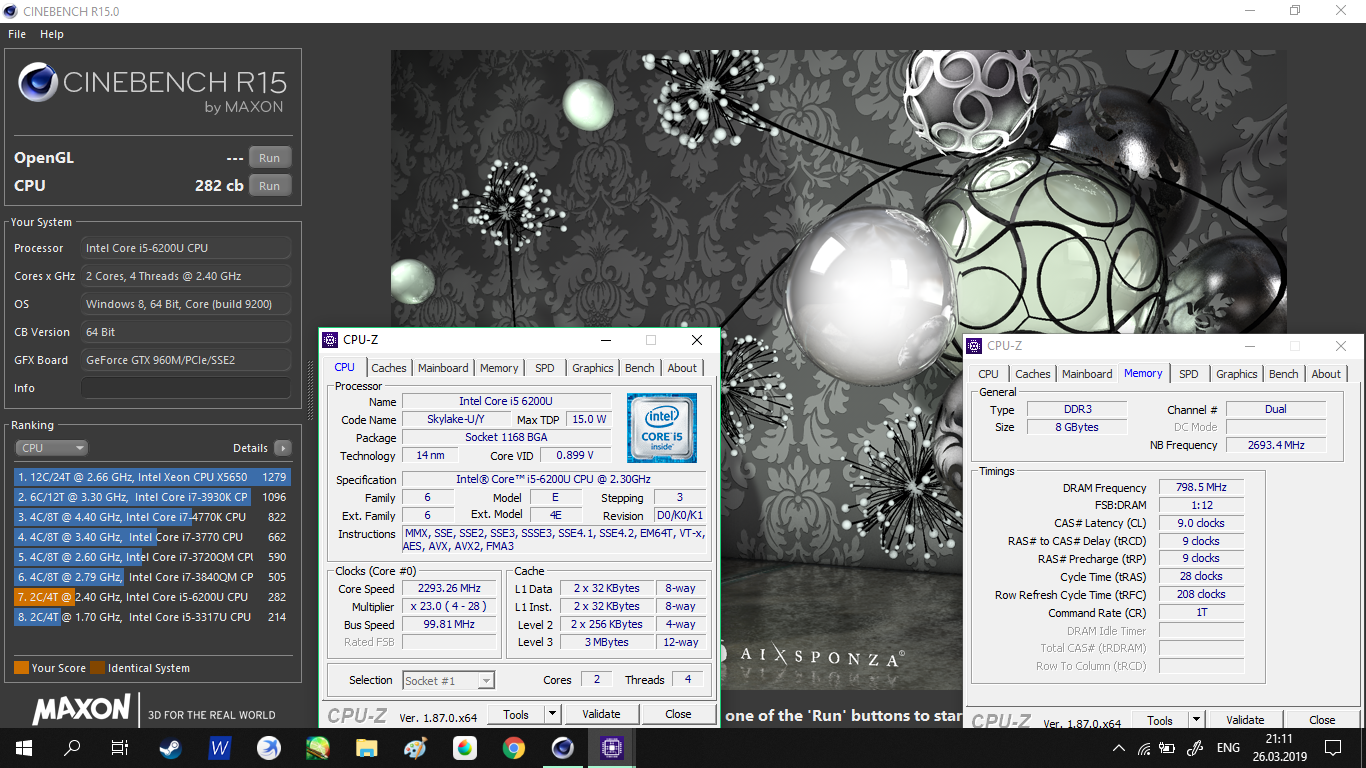Open the Action Center notifications icon
The image size is (1366, 768).
tap(1333, 747)
